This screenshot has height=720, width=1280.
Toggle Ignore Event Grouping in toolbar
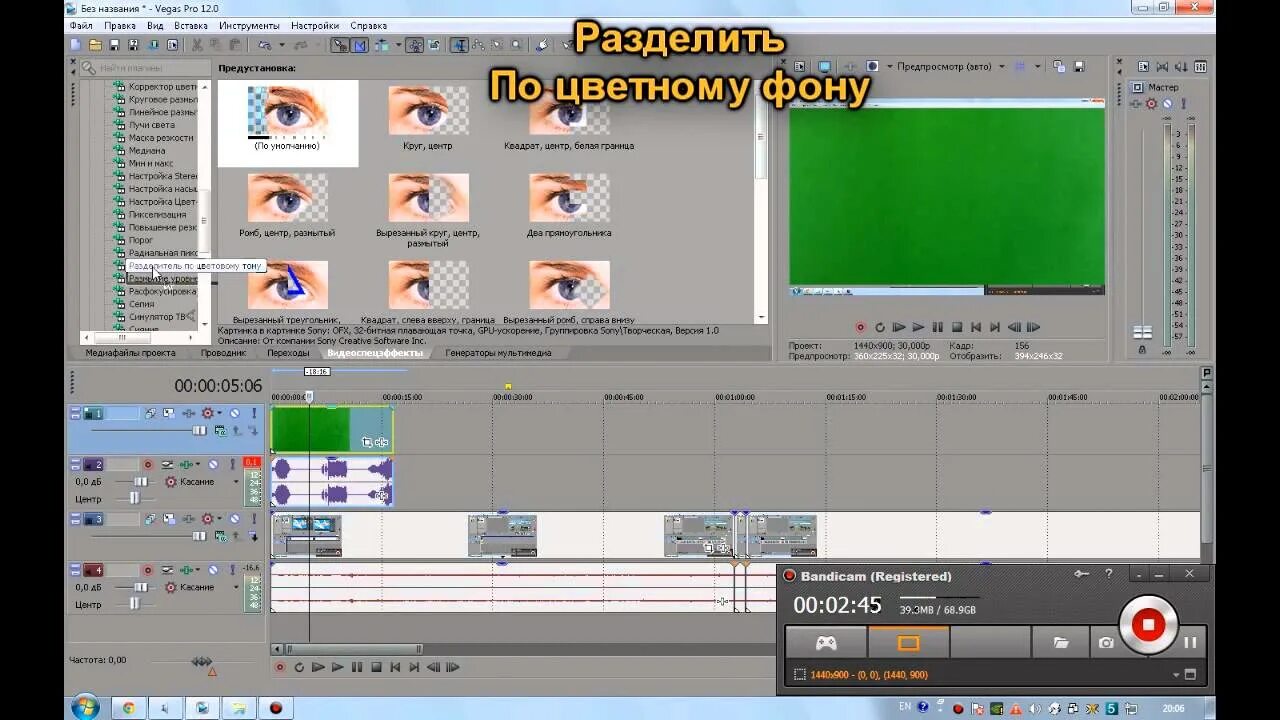434,45
